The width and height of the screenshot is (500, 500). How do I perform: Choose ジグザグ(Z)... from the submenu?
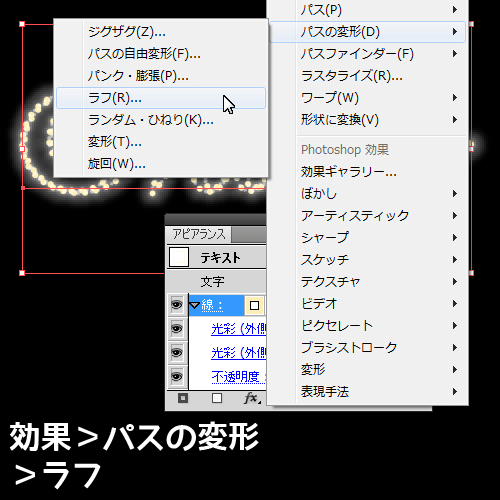[161, 32]
